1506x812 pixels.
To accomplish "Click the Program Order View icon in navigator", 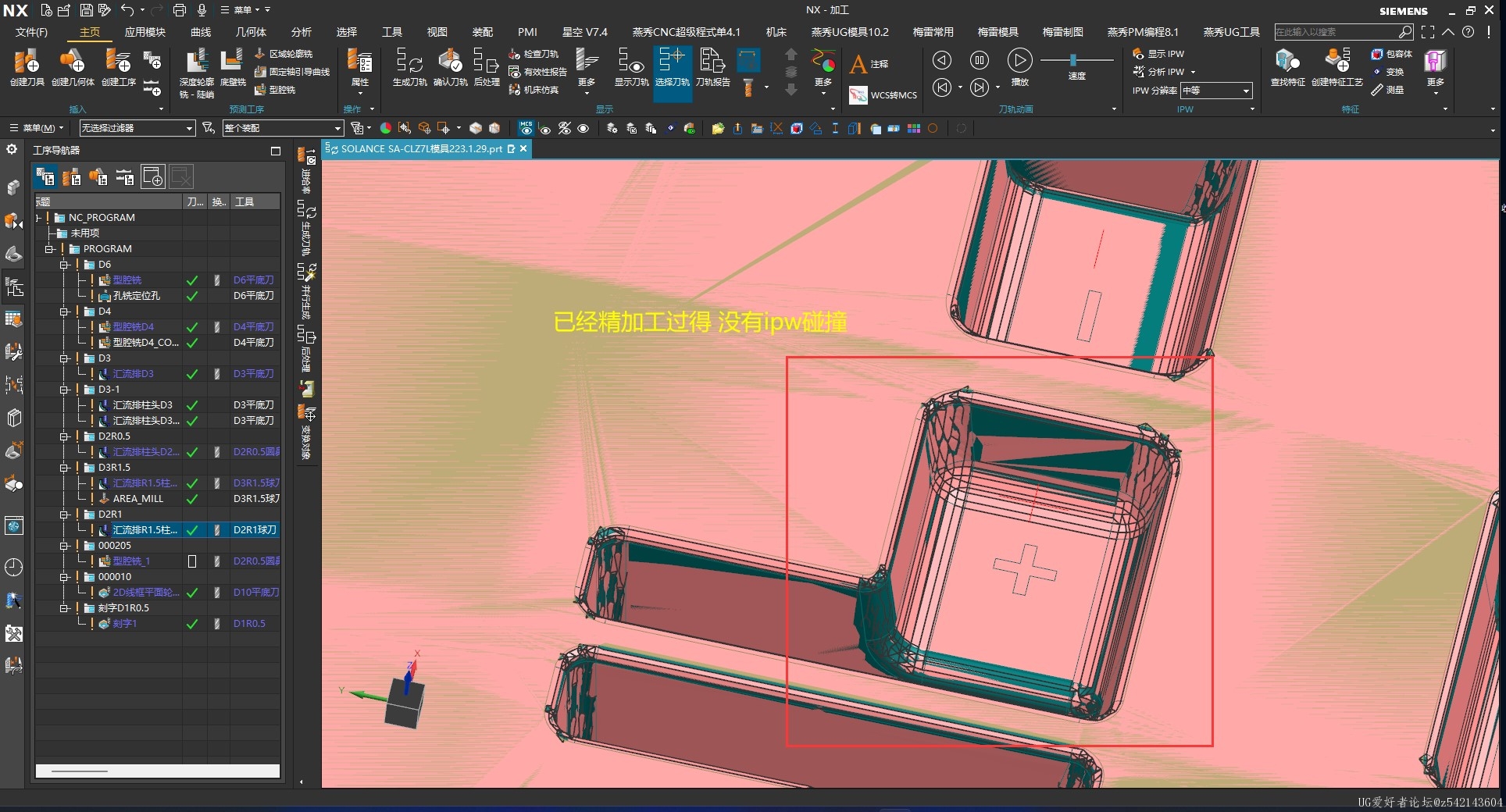I will click(x=45, y=177).
